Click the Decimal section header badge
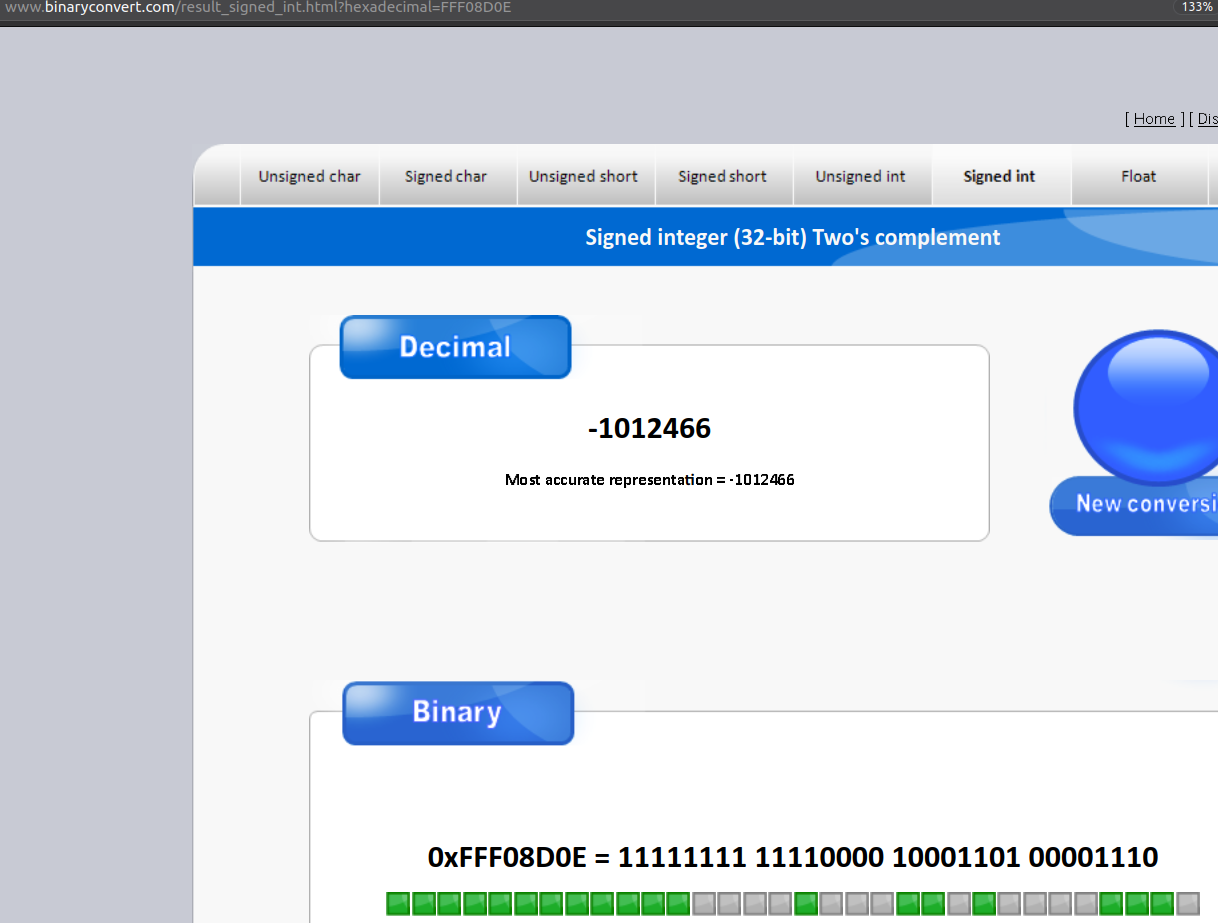1218x923 pixels. click(455, 347)
